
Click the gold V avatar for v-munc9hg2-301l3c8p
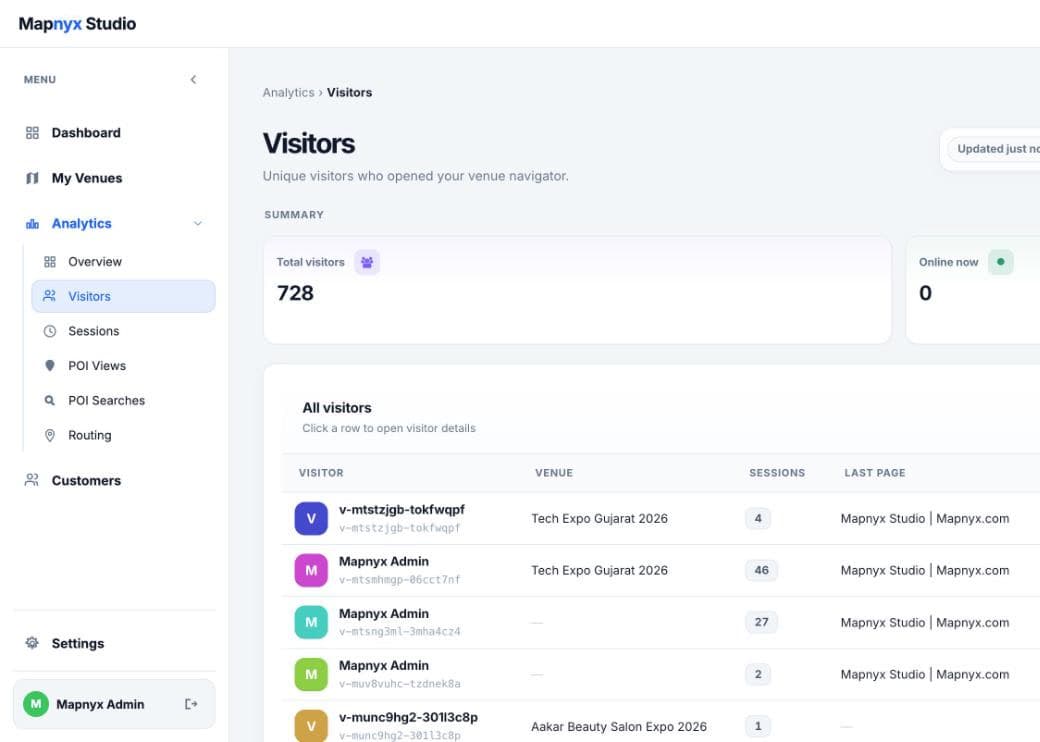(x=311, y=726)
